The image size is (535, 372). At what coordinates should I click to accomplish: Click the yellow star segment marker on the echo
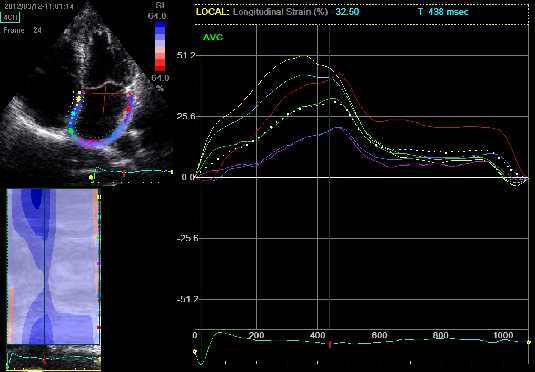79,99
